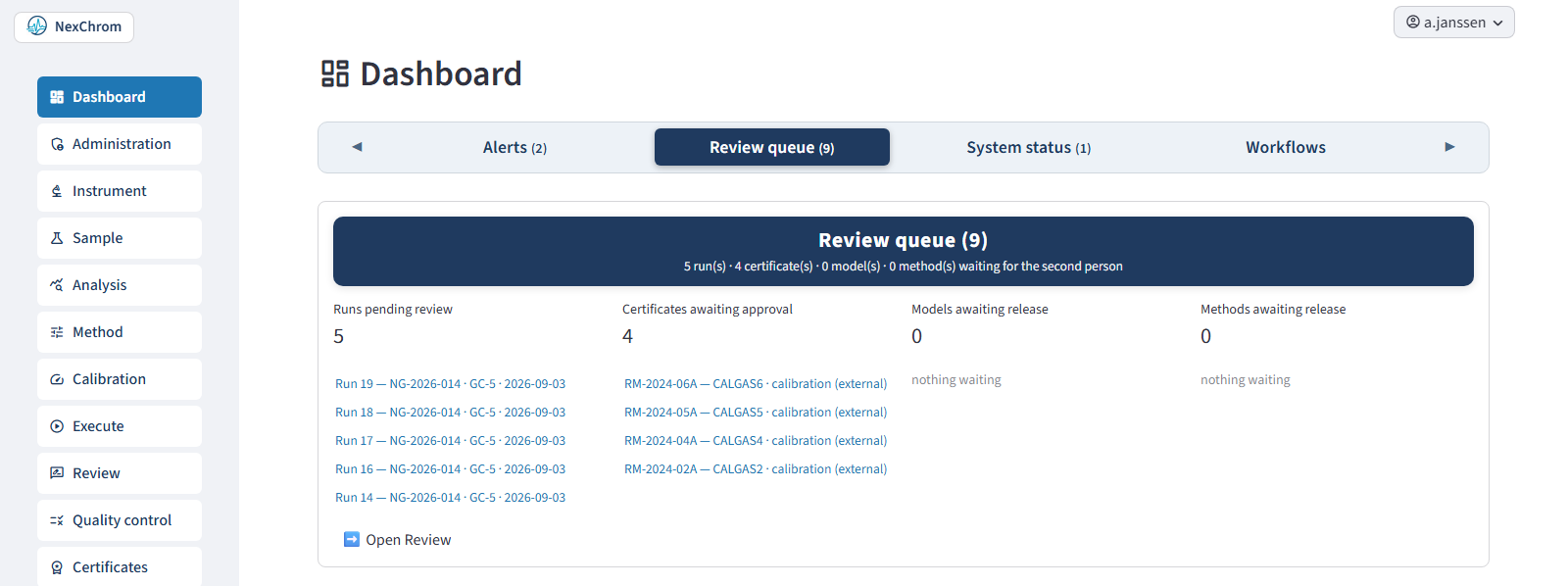The width and height of the screenshot is (1568, 586).
Task: Click the Instrument microscope icon
Action: (57, 191)
